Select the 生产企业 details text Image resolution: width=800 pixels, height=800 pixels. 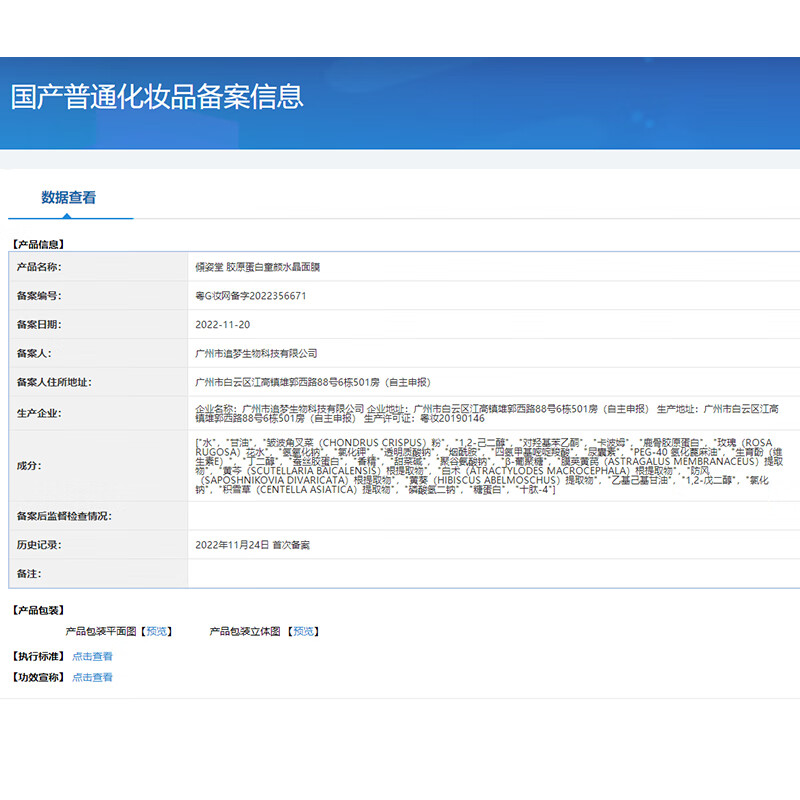click(487, 414)
